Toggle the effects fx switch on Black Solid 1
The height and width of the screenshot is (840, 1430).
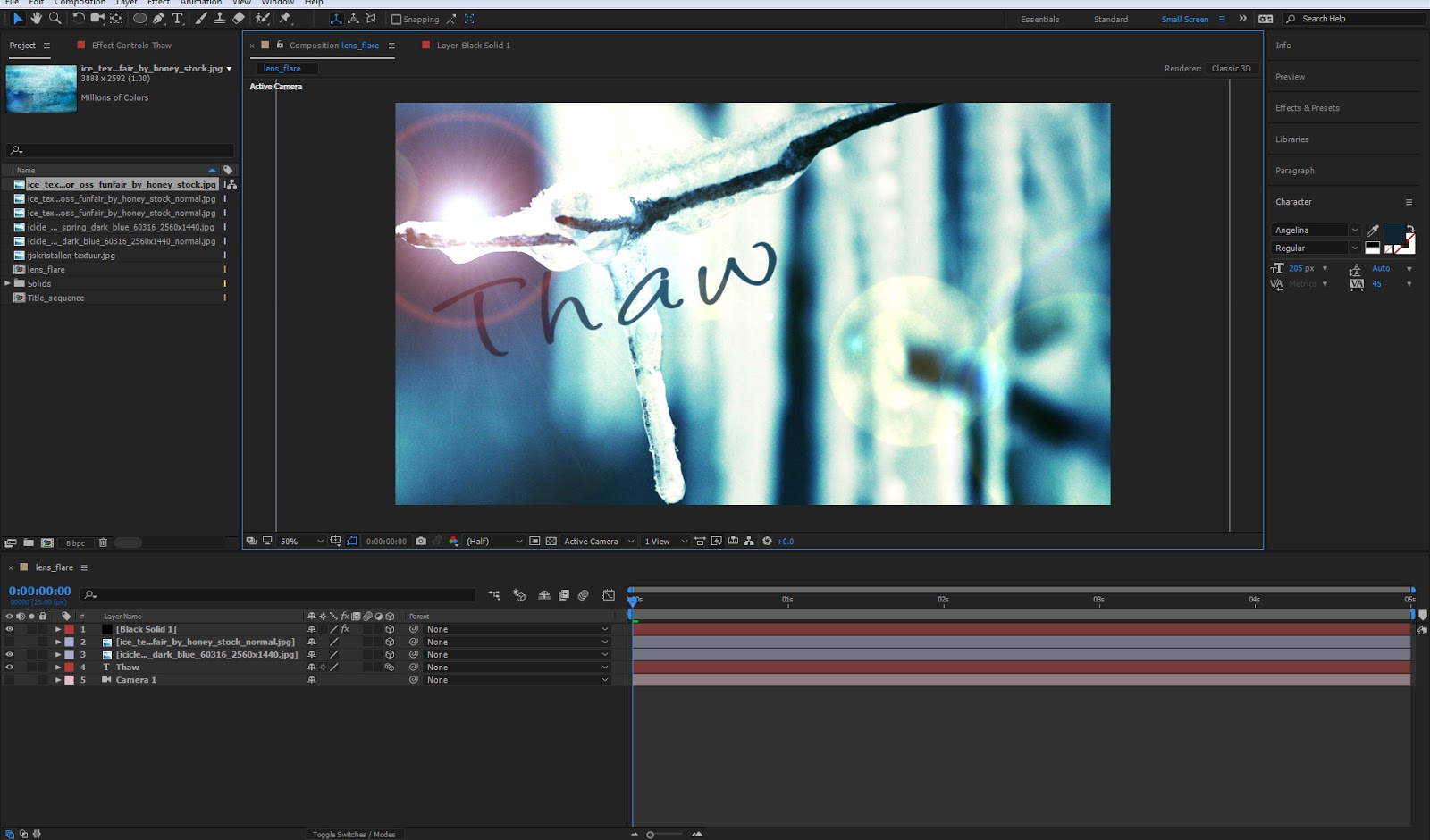pos(345,629)
